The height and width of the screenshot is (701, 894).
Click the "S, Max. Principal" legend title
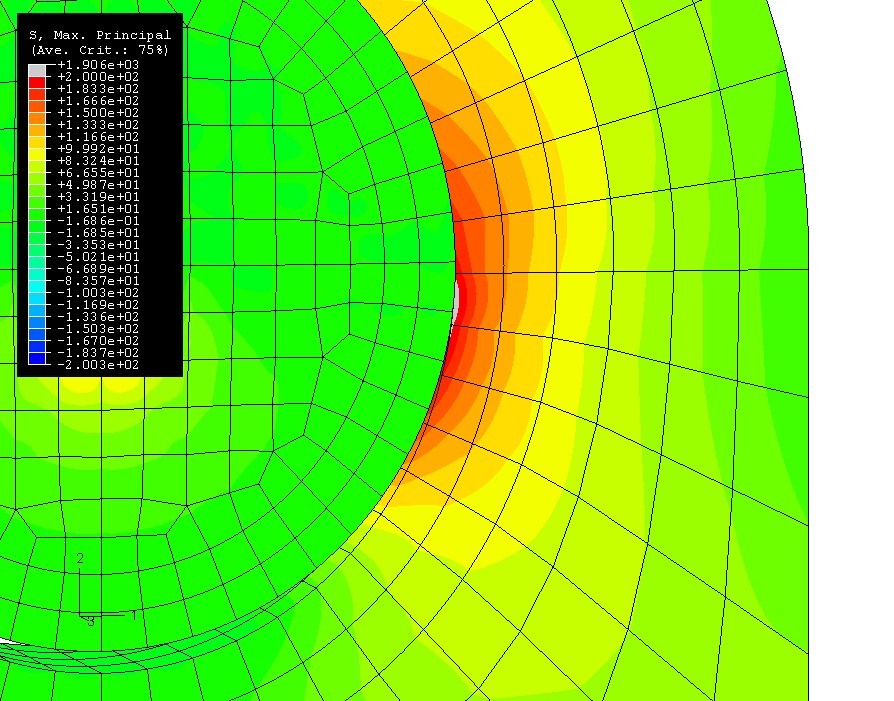(99, 35)
